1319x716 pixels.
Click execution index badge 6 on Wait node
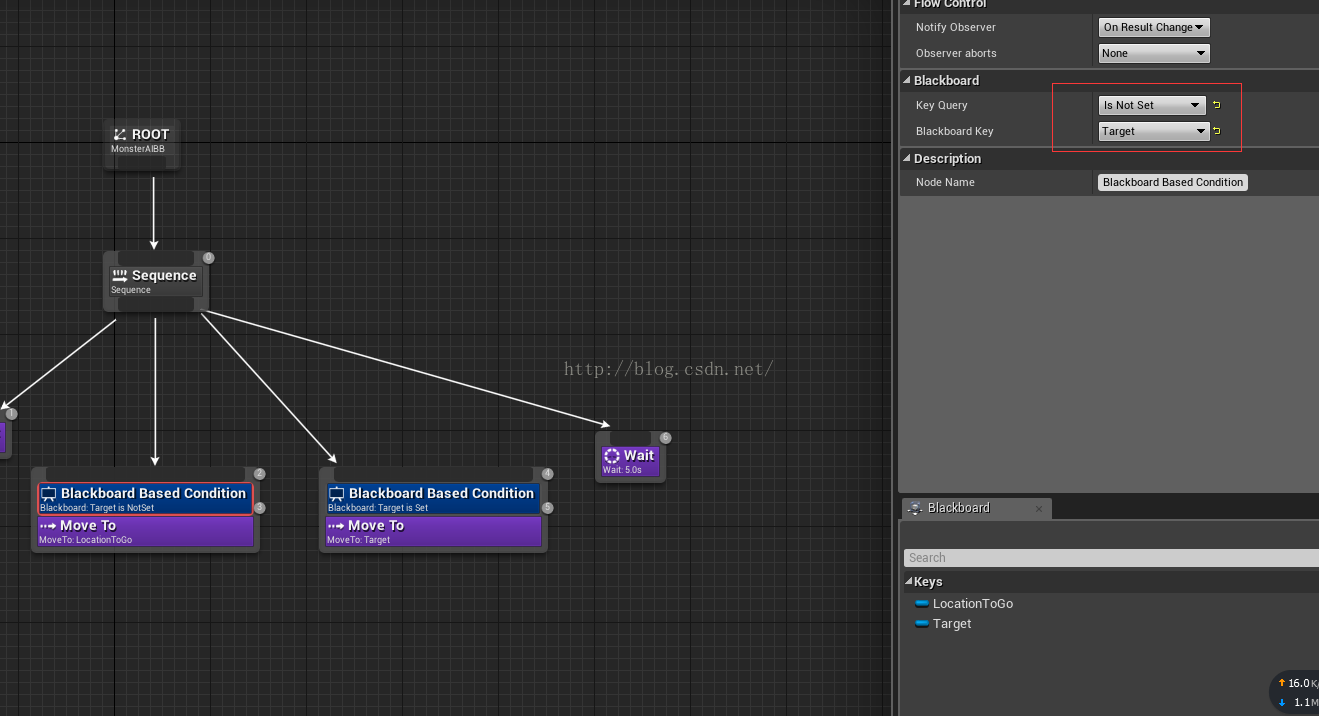pyautogui.click(x=665, y=438)
